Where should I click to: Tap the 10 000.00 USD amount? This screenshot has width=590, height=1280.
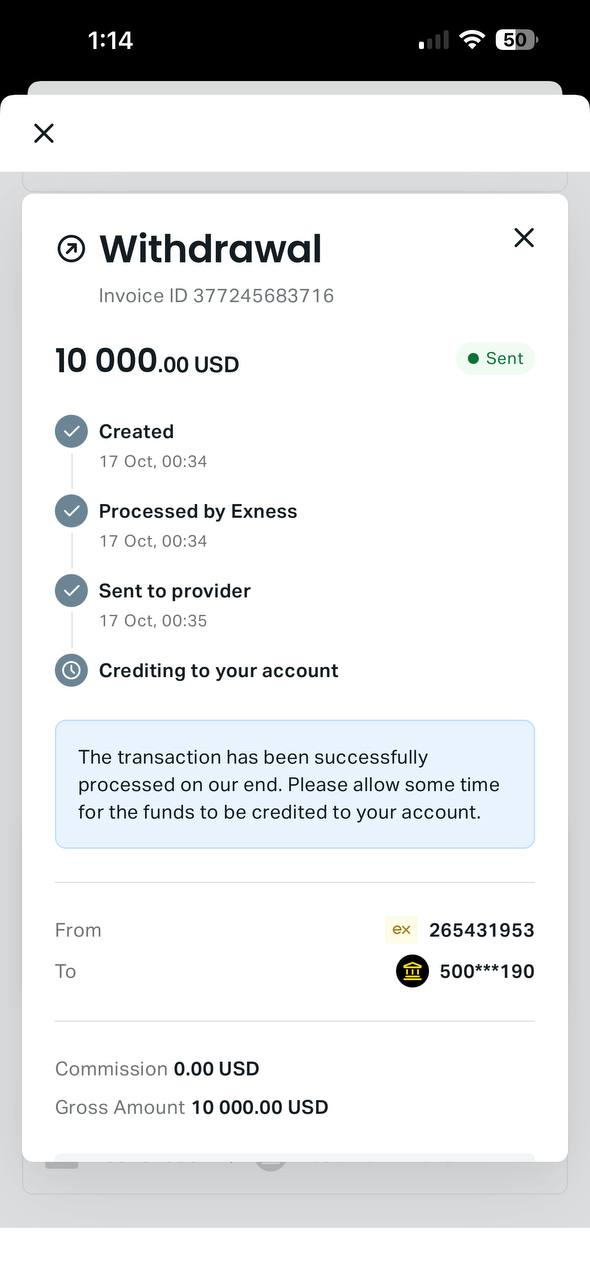147,361
